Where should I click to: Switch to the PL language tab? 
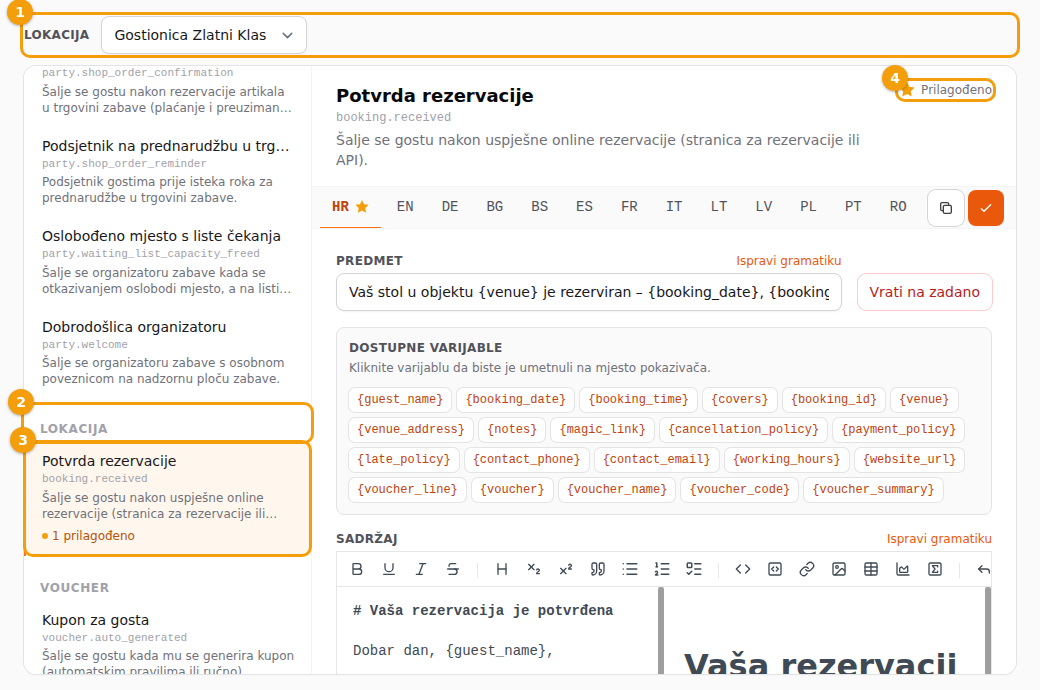(x=809, y=207)
